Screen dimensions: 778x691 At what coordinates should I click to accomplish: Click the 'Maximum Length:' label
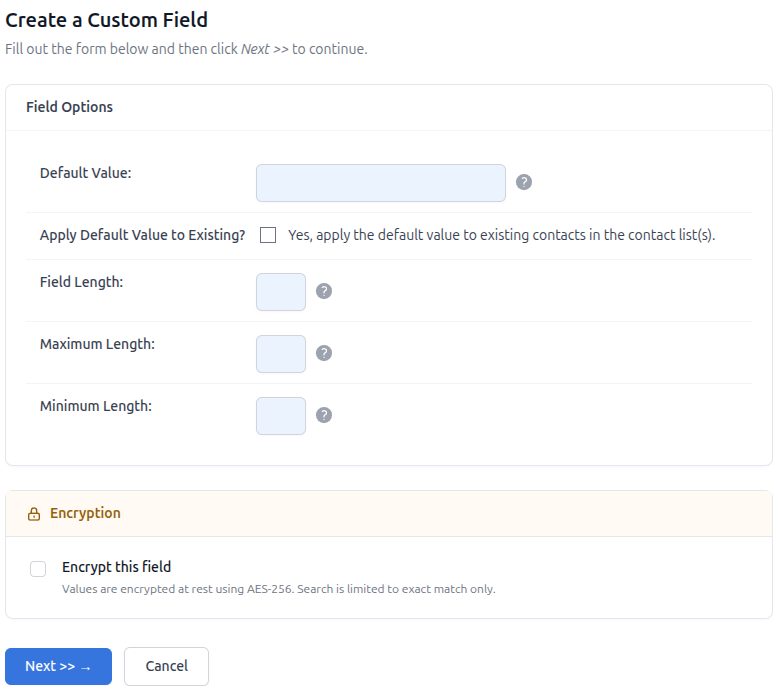coord(97,344)
